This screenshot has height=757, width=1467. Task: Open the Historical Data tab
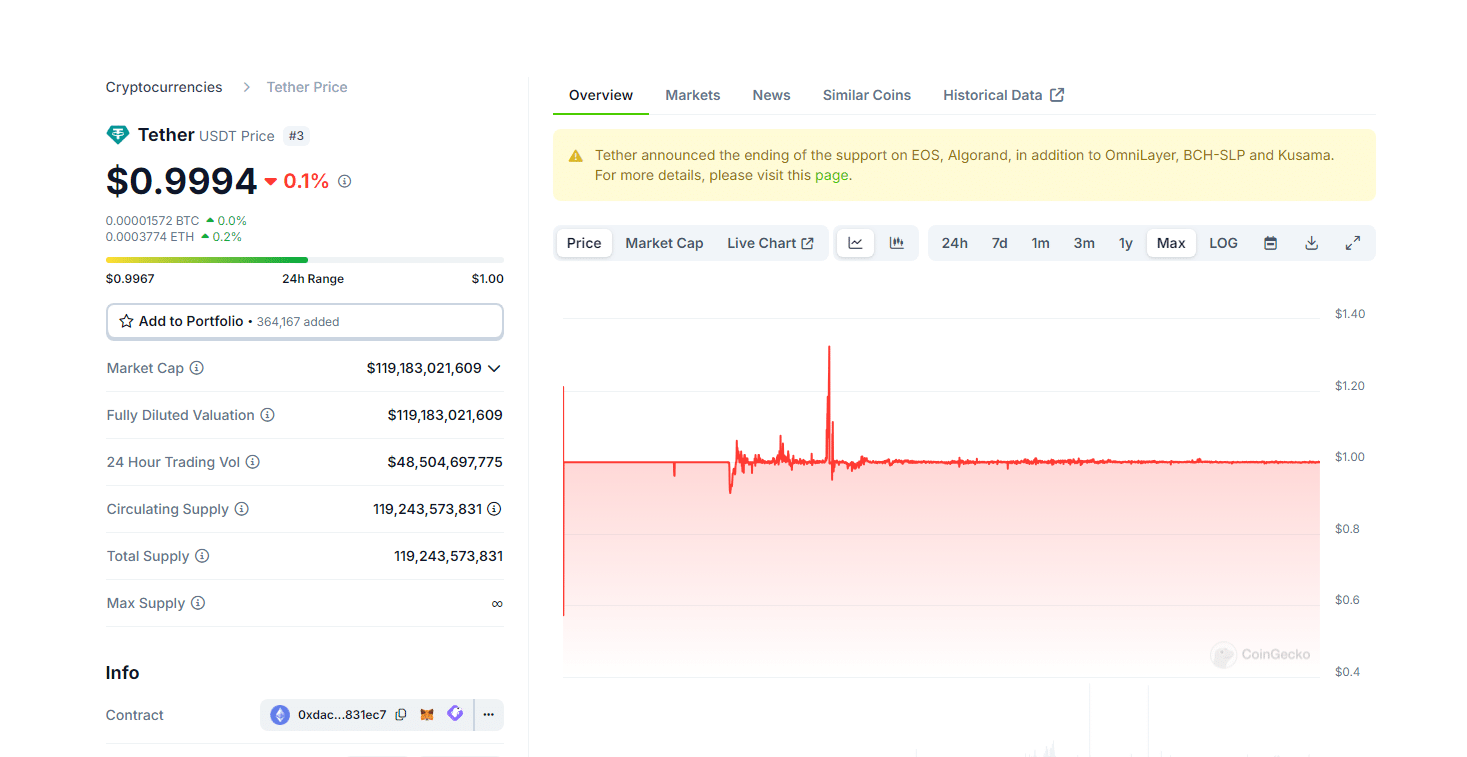click(x=1003, y=95)
